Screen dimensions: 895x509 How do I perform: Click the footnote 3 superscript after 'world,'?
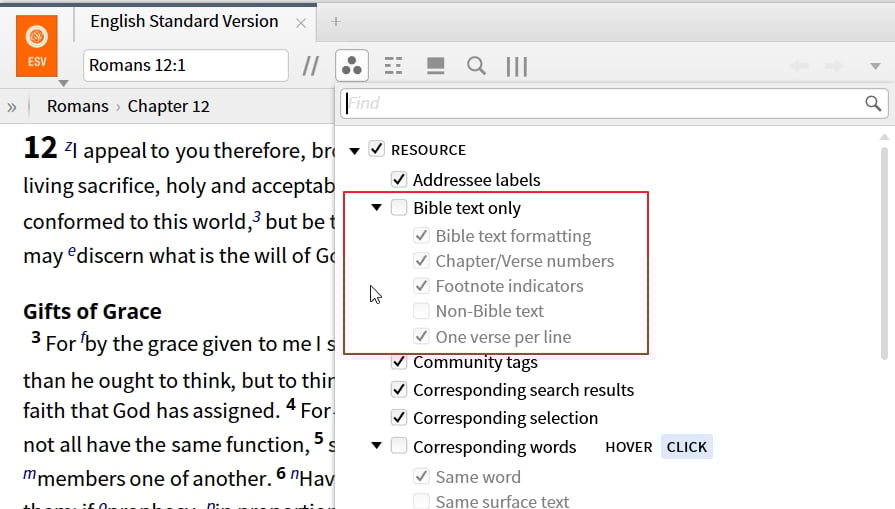pyautogui.click(x=257, y=217)
